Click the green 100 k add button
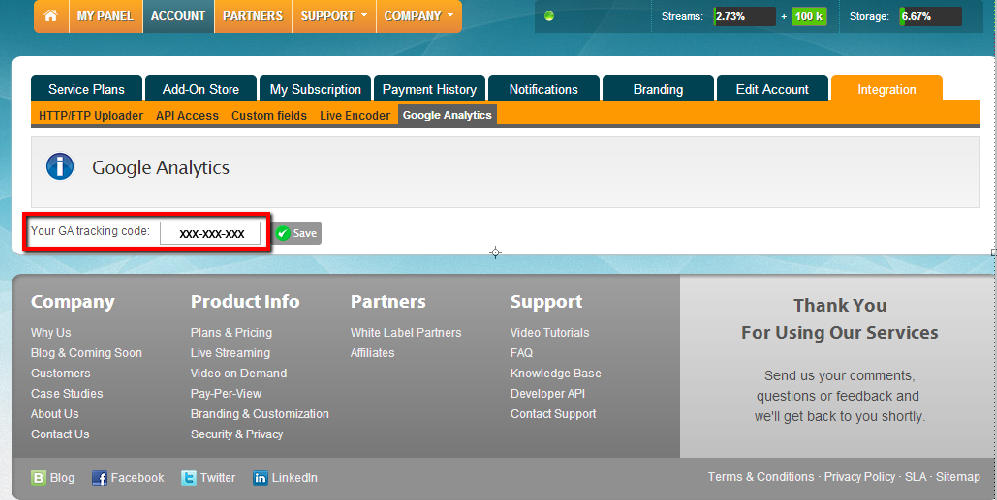 (x=809, y=17)
